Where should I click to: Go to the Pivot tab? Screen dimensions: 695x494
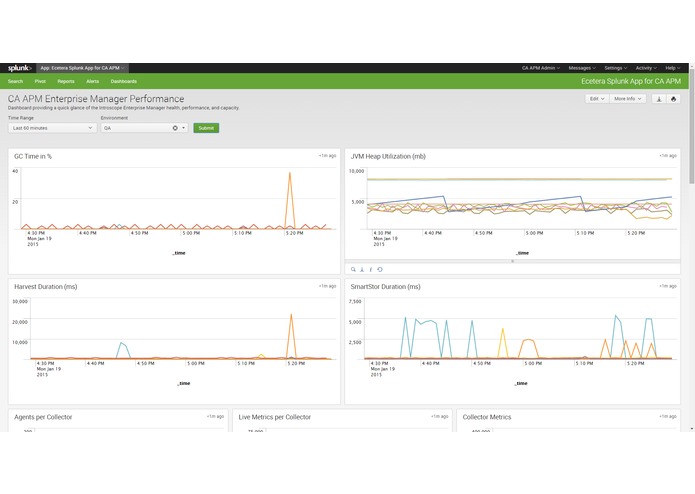coord(40,82)
